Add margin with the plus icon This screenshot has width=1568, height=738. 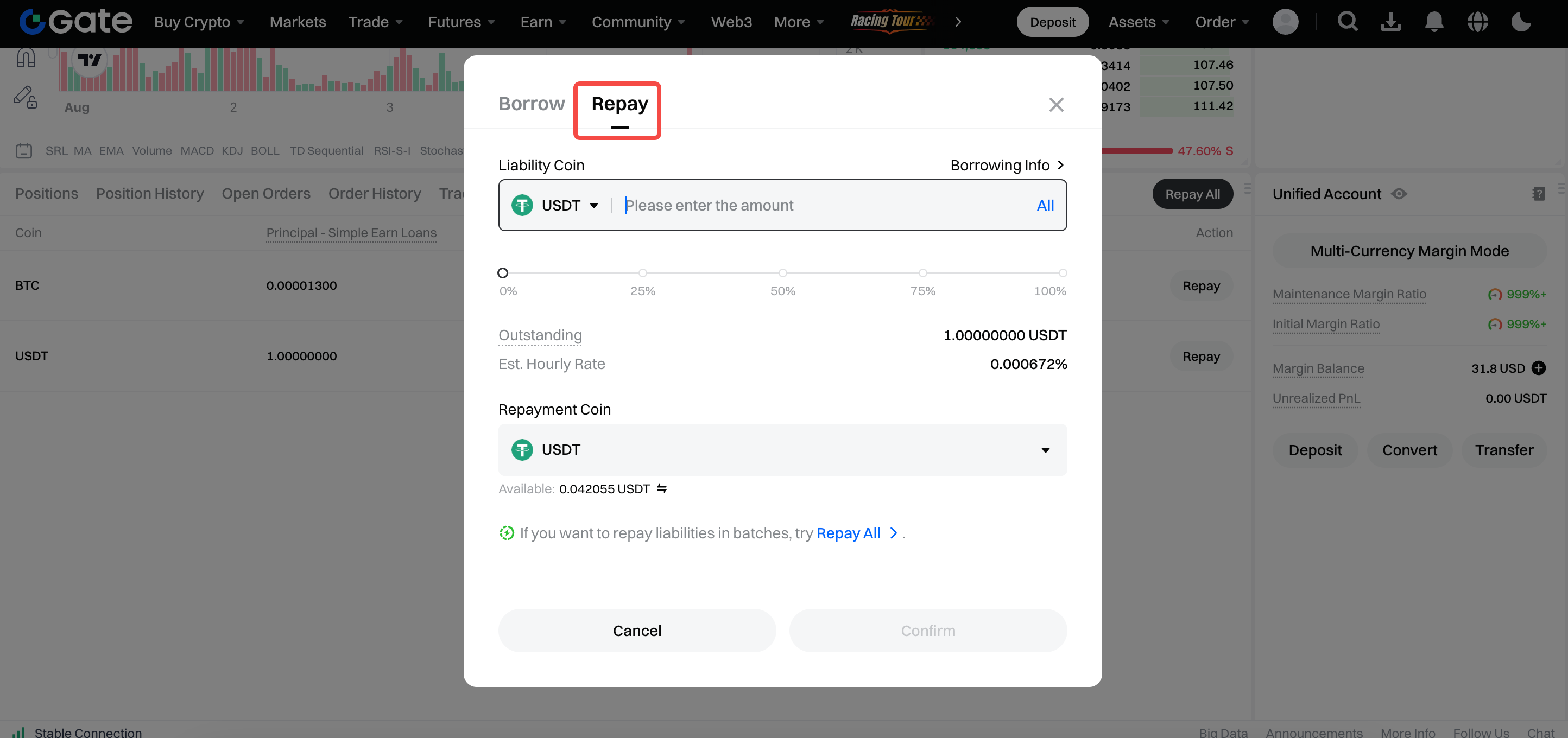click(x=1539, y=368)
